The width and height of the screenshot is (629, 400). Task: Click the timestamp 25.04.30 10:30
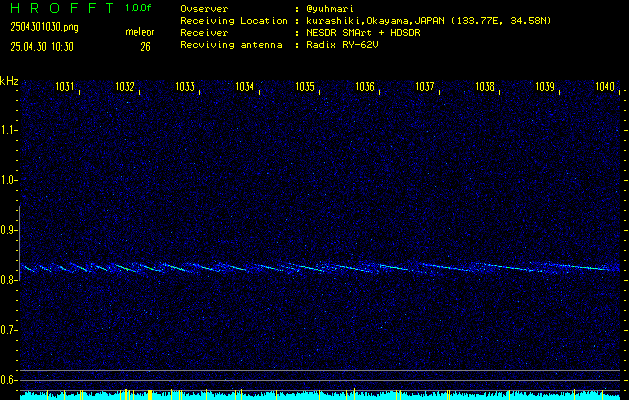(x=42, y=47)
